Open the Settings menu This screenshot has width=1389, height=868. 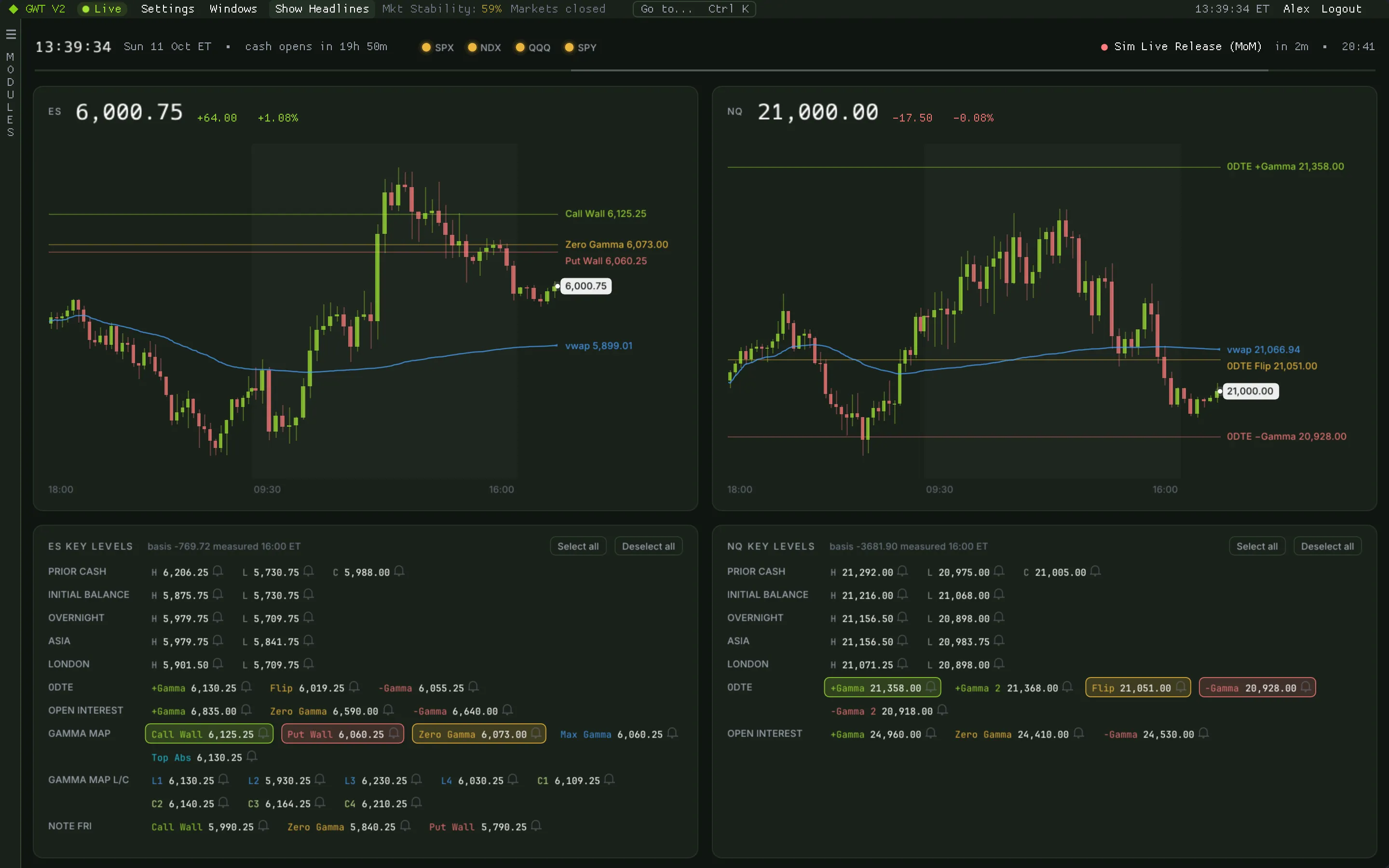click(x=168, y=9)
